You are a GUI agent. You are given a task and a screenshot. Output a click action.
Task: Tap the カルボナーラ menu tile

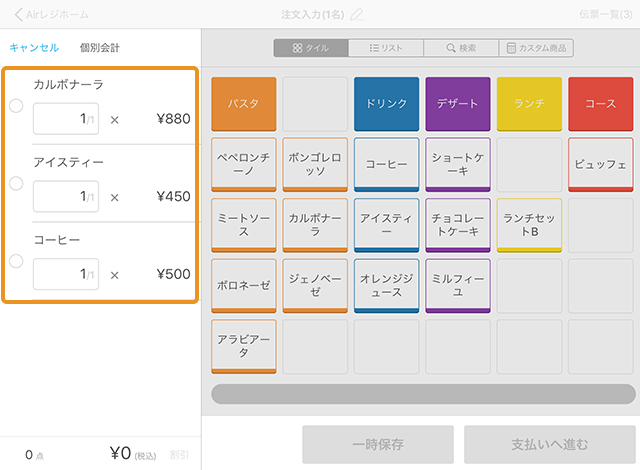(315, 225)
